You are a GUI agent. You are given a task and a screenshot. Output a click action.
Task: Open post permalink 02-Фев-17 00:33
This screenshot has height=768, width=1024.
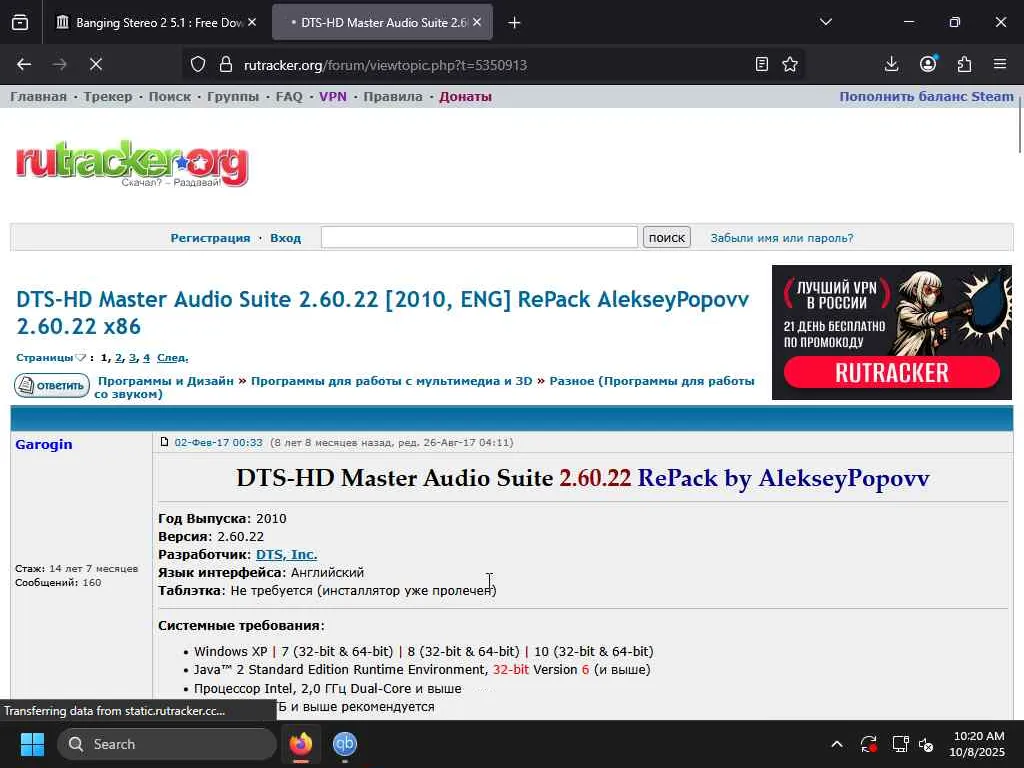click(218, 442)
